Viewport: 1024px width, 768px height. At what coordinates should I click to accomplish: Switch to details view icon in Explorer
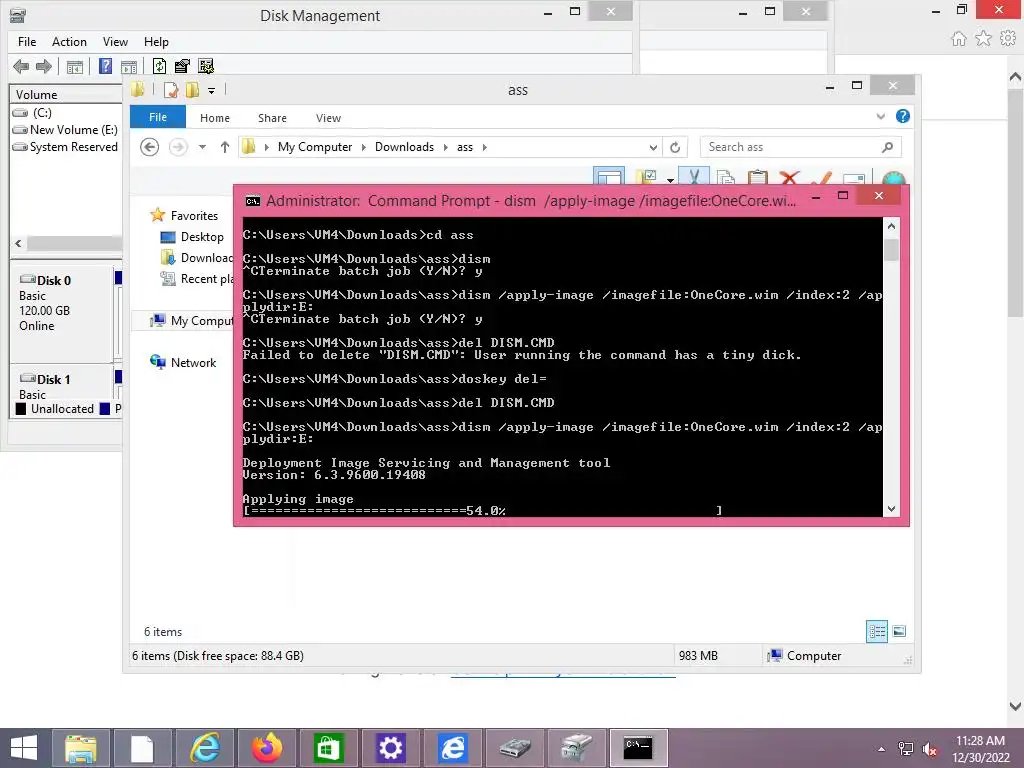coord(877,631)
